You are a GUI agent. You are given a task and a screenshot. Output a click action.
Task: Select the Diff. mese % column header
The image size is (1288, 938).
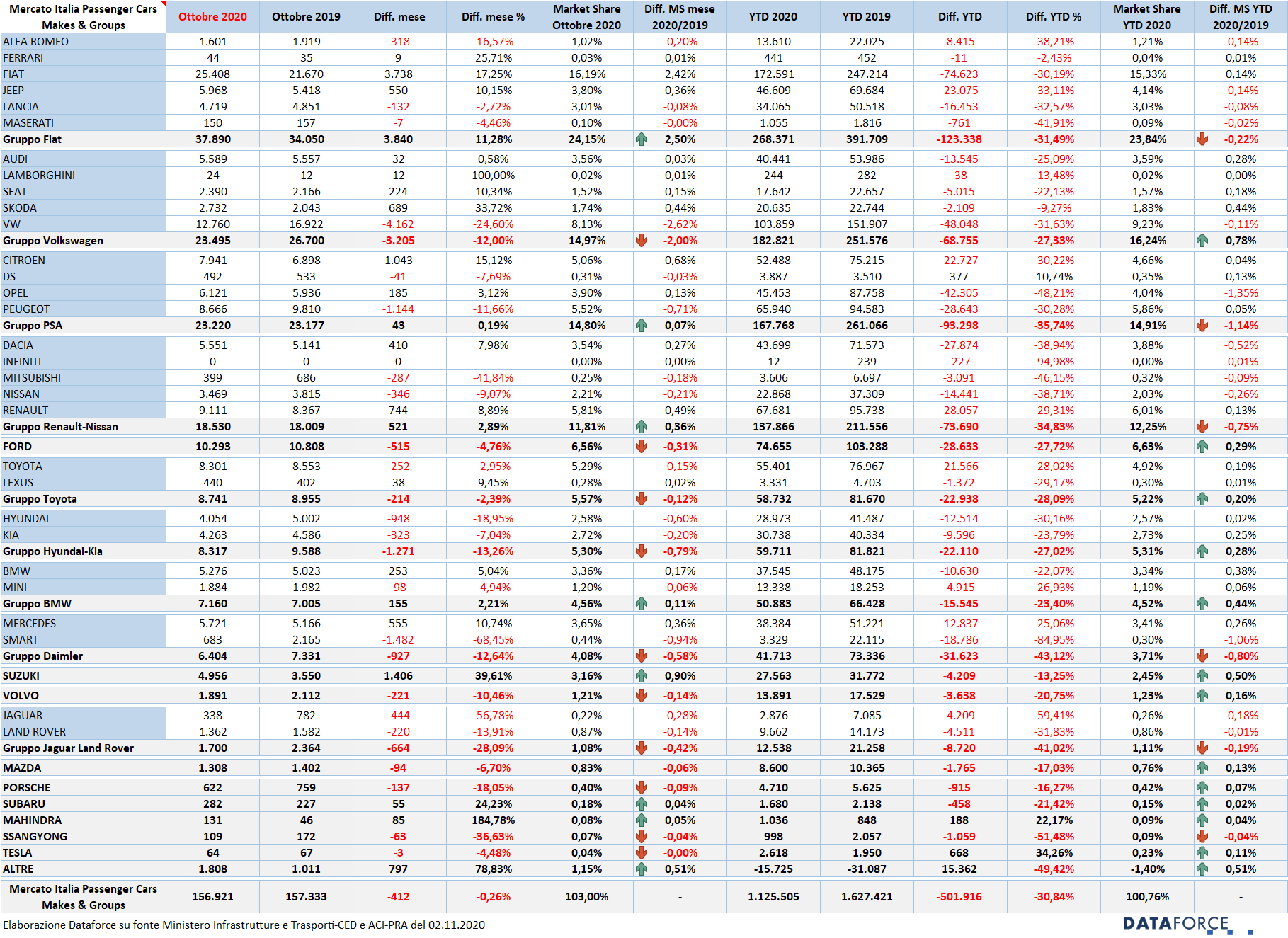click(x=493, y=17)
